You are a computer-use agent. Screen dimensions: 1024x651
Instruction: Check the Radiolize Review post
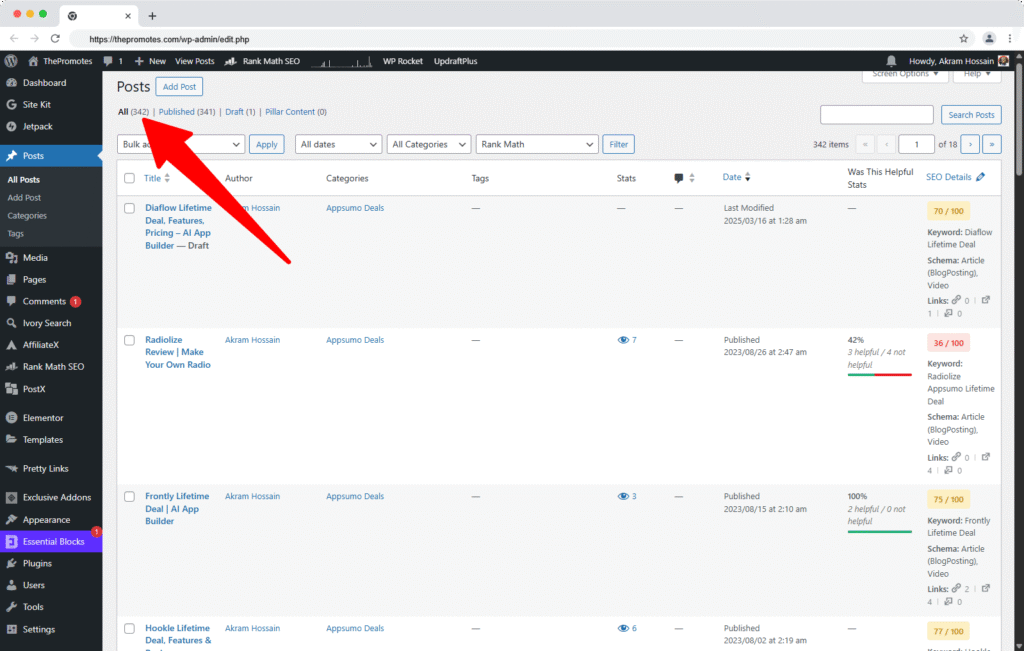[129, 340]
